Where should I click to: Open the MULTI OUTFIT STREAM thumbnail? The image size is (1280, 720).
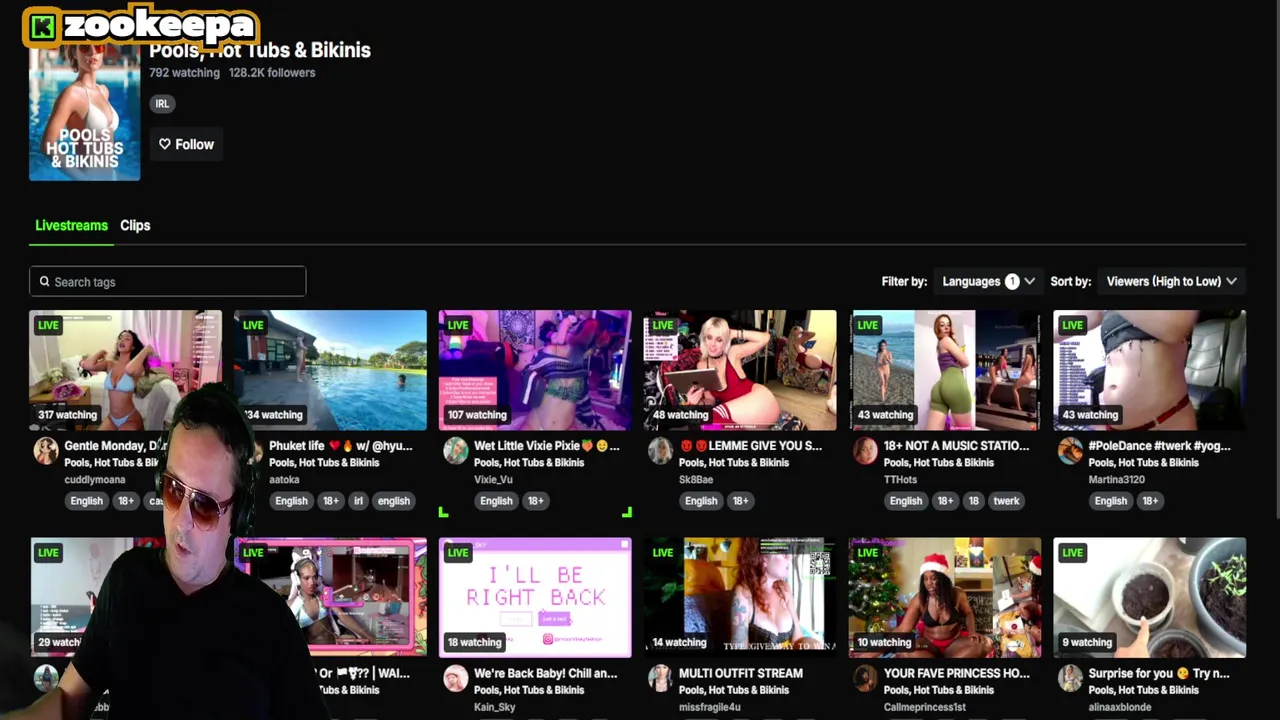point(740,598)
